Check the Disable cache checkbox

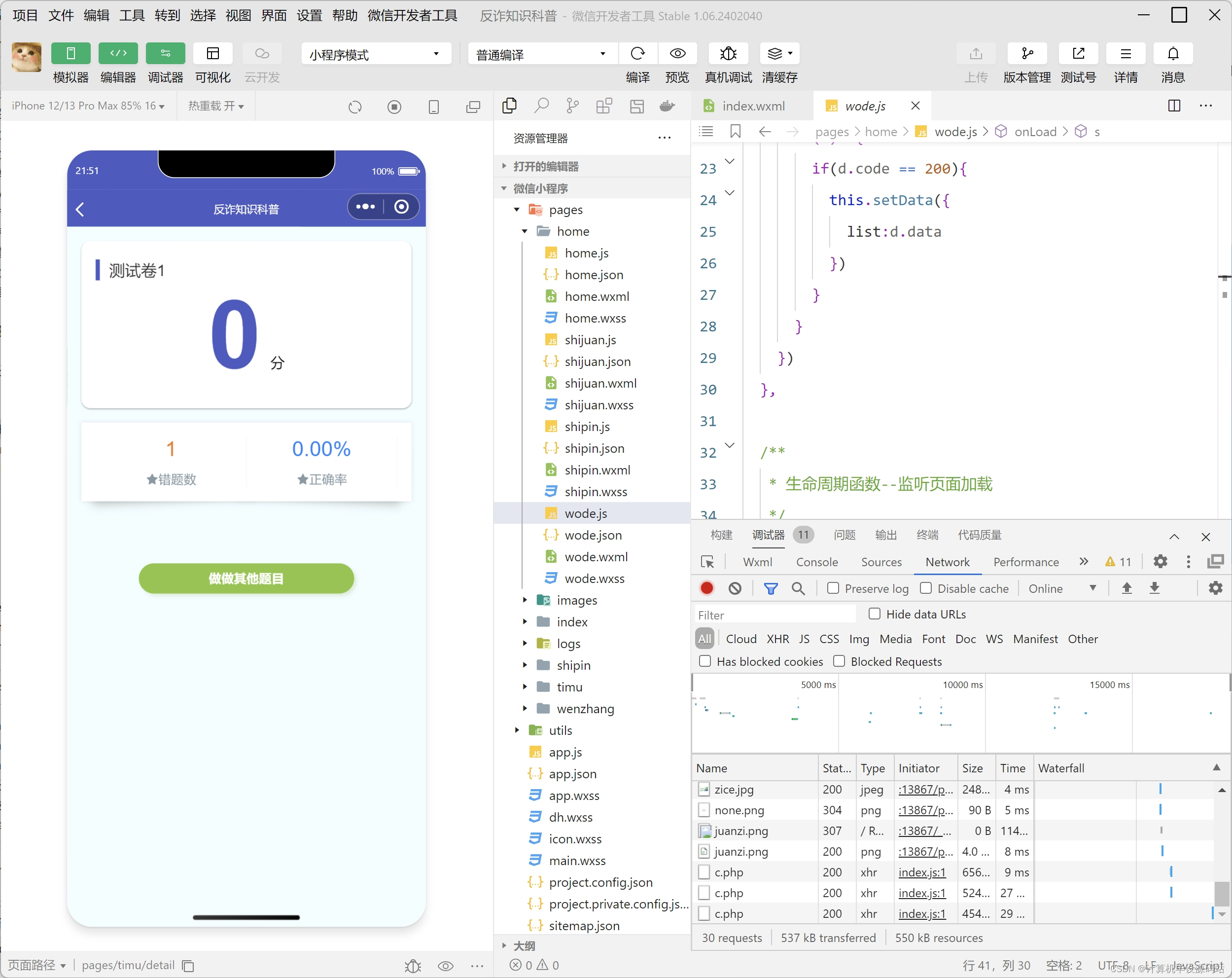pyautogui.click(x=926, y=588)
